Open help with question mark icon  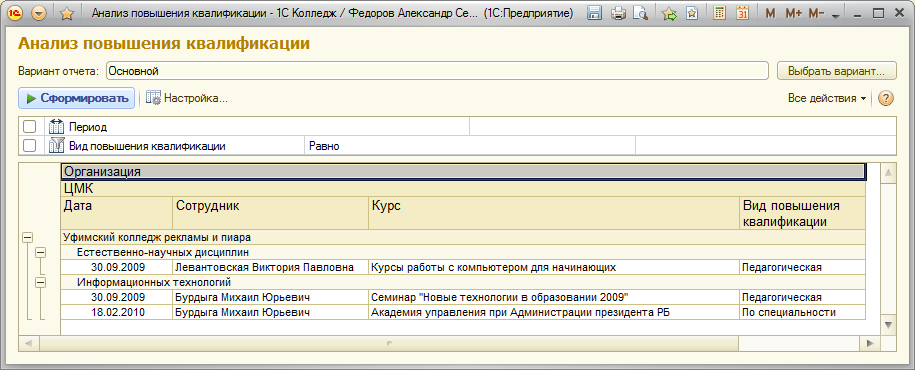point(885,98)
